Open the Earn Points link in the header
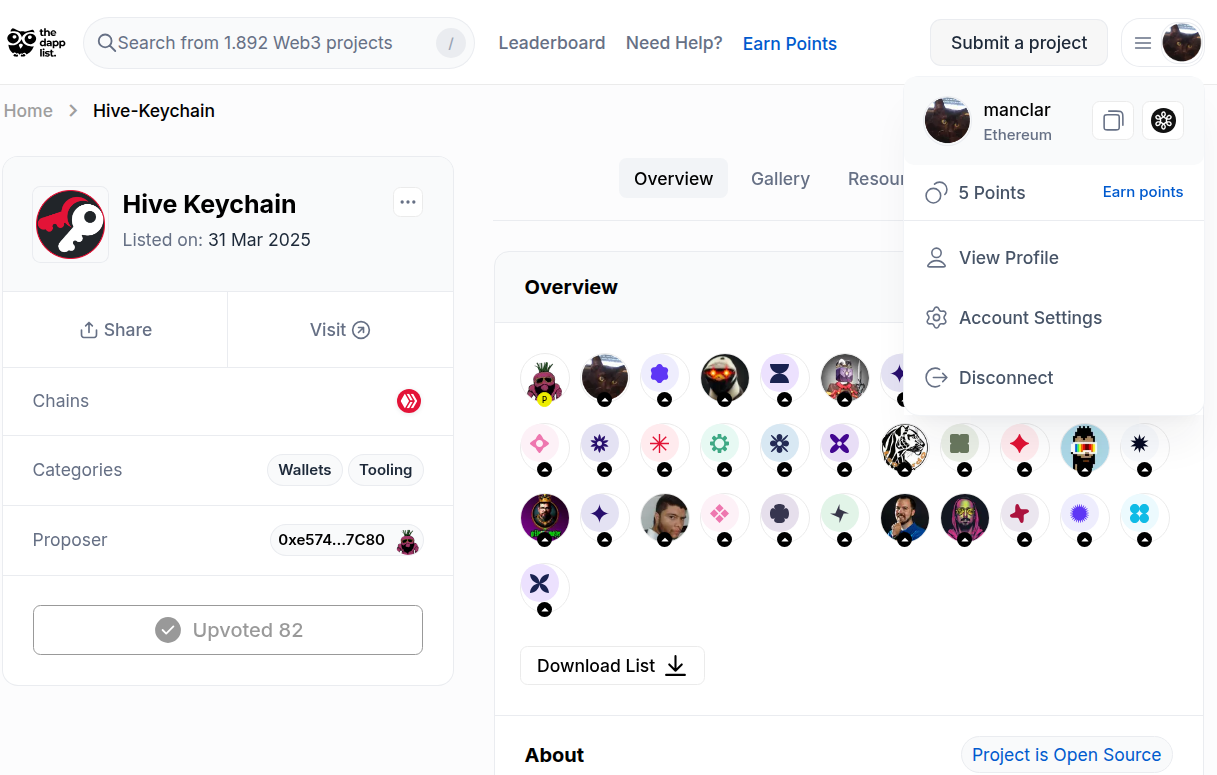The image size is (1217, 775). tap(790, 44)
